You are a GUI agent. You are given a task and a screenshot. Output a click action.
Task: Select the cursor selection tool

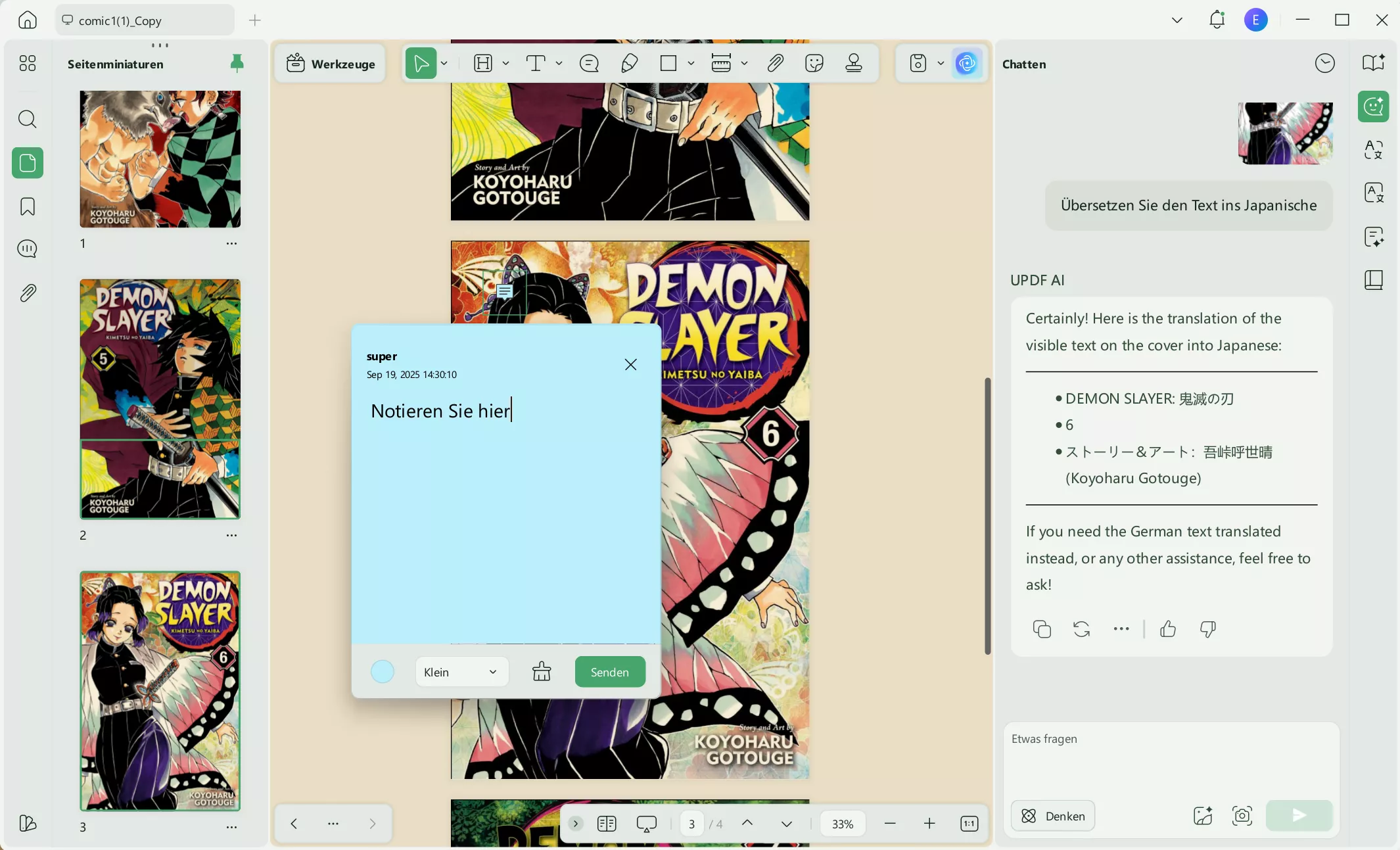tap(421, 63)
